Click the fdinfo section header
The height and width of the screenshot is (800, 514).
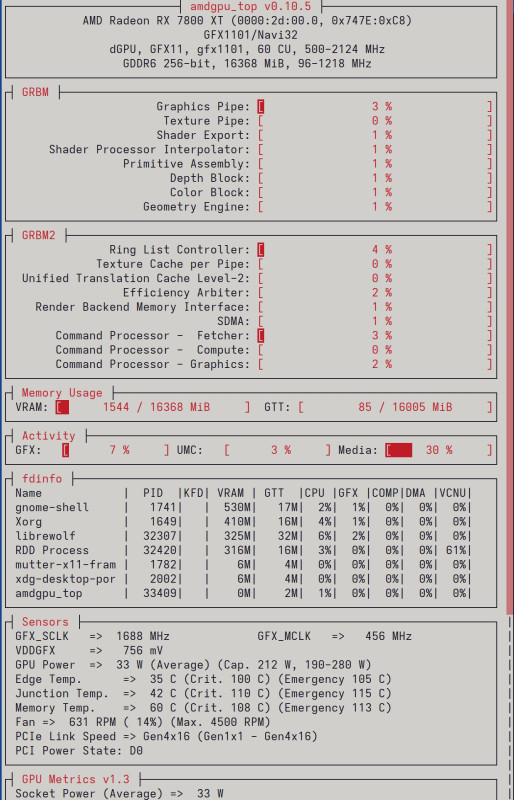[x=42, y=478]
